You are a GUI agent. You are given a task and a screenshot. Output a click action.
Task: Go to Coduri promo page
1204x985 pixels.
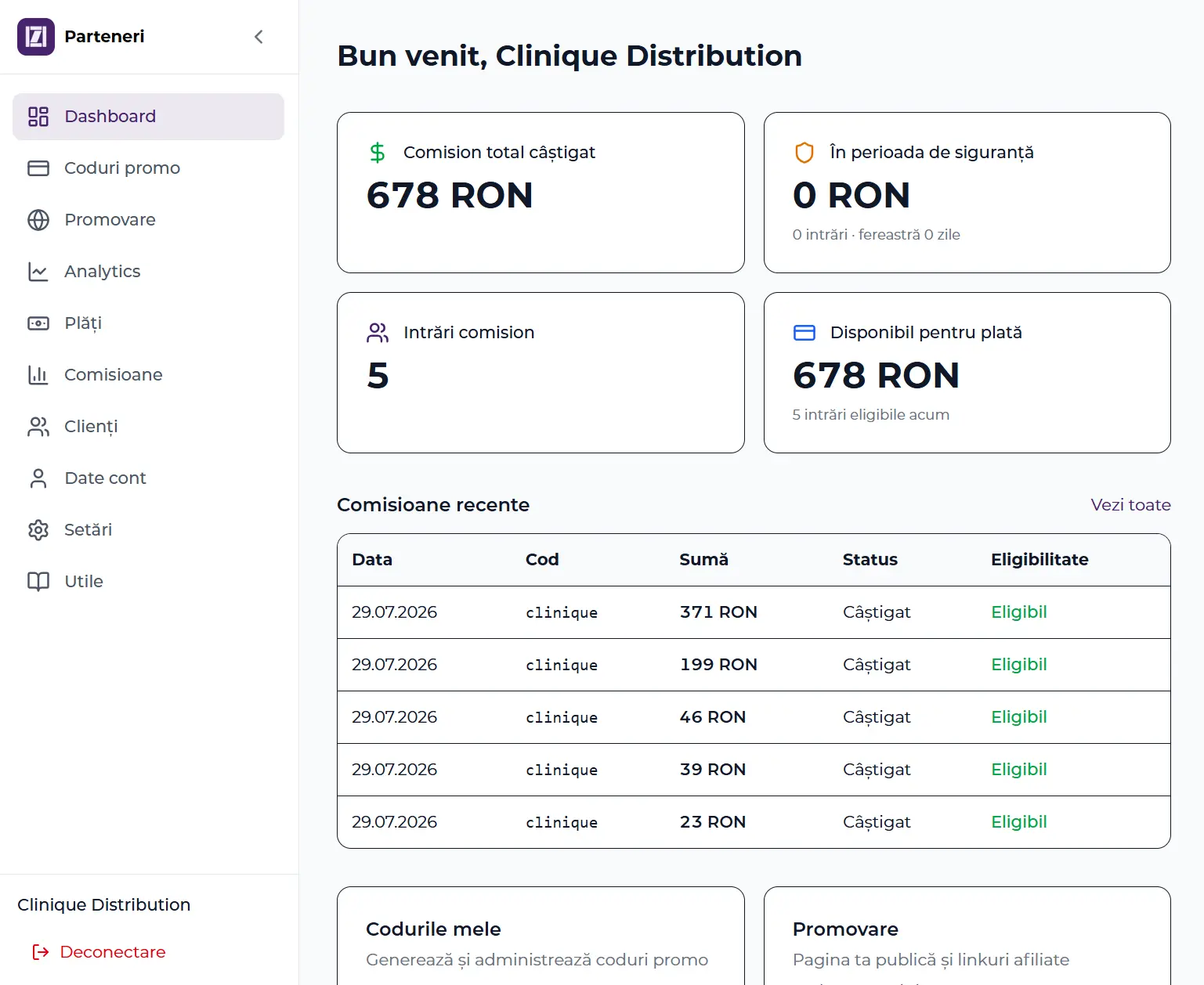[148, 168]
